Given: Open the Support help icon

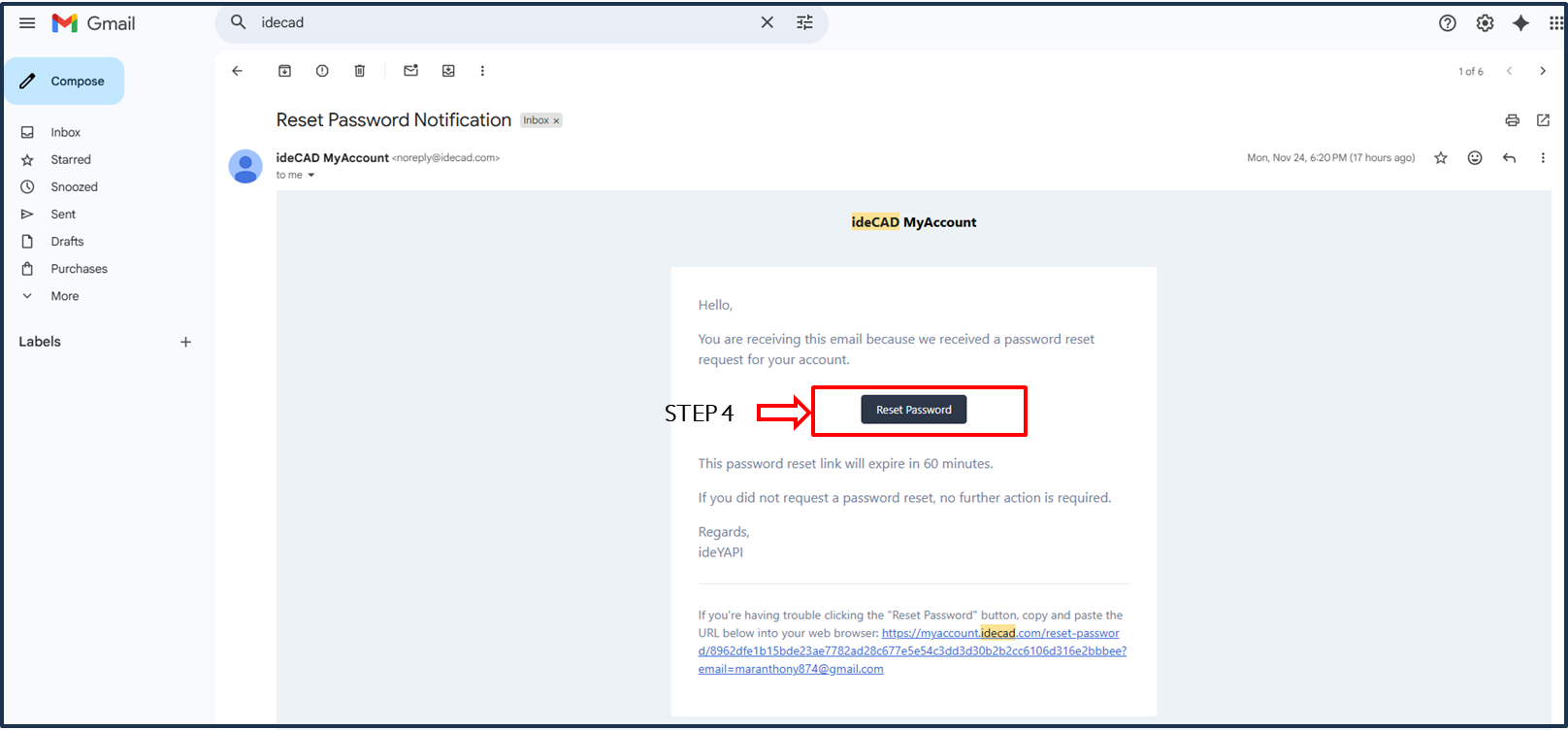Looking at the screenshot, I should click(1448, 23).
